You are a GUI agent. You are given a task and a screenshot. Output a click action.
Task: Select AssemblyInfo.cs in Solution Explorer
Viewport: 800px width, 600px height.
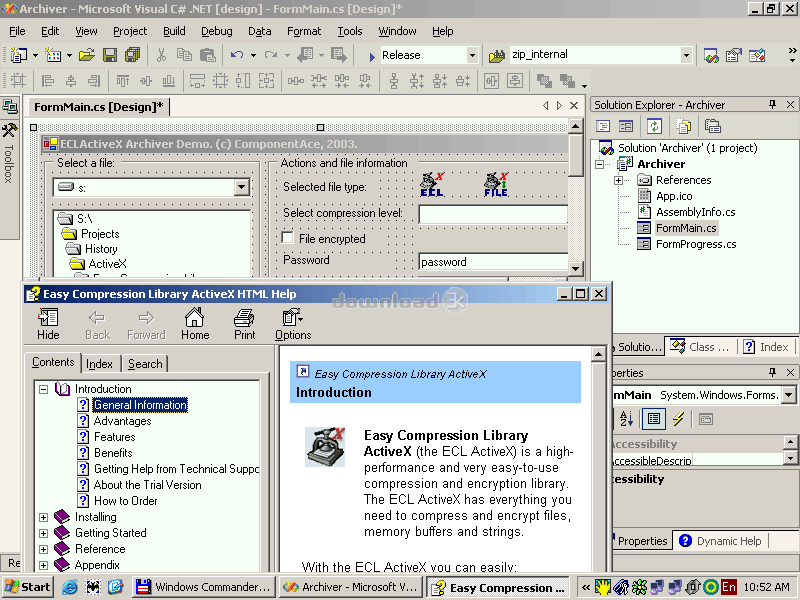(695, 212)
